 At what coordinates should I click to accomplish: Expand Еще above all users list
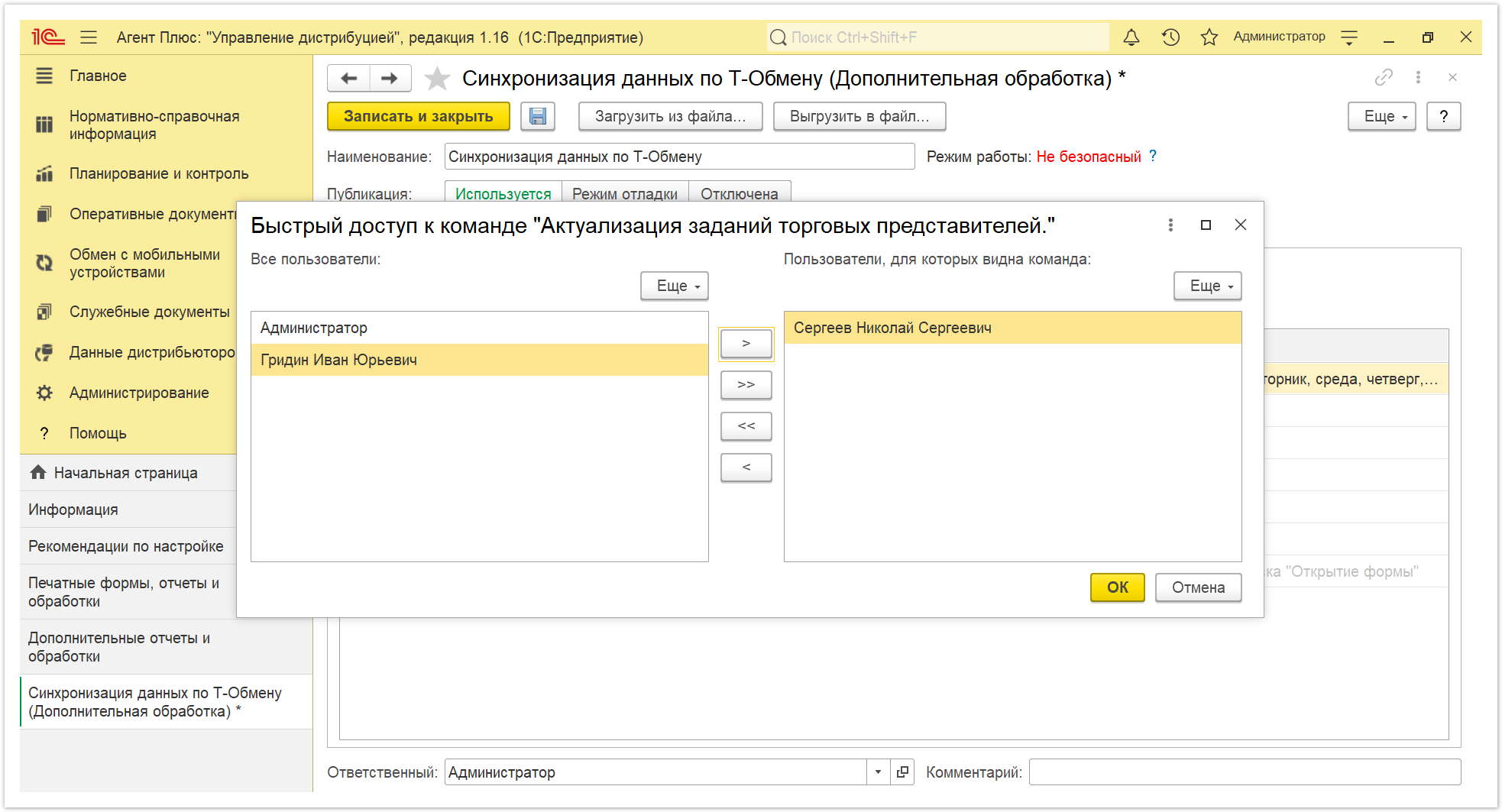[x=675, y=286]
